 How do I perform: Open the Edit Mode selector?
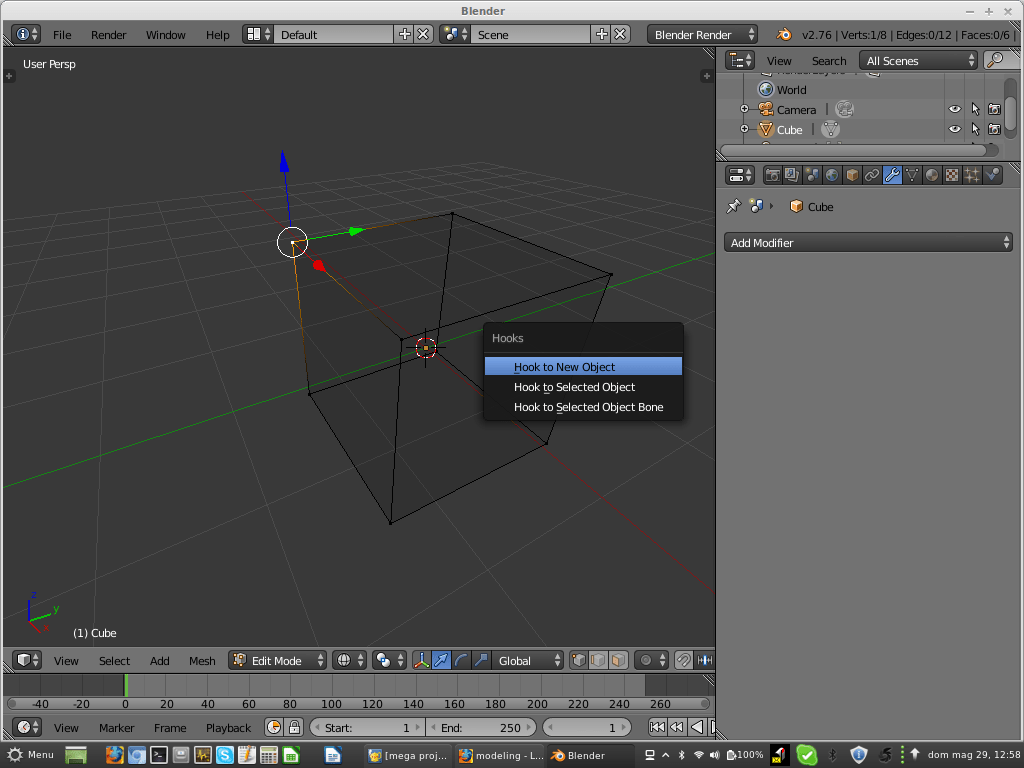tap(277, 660)
